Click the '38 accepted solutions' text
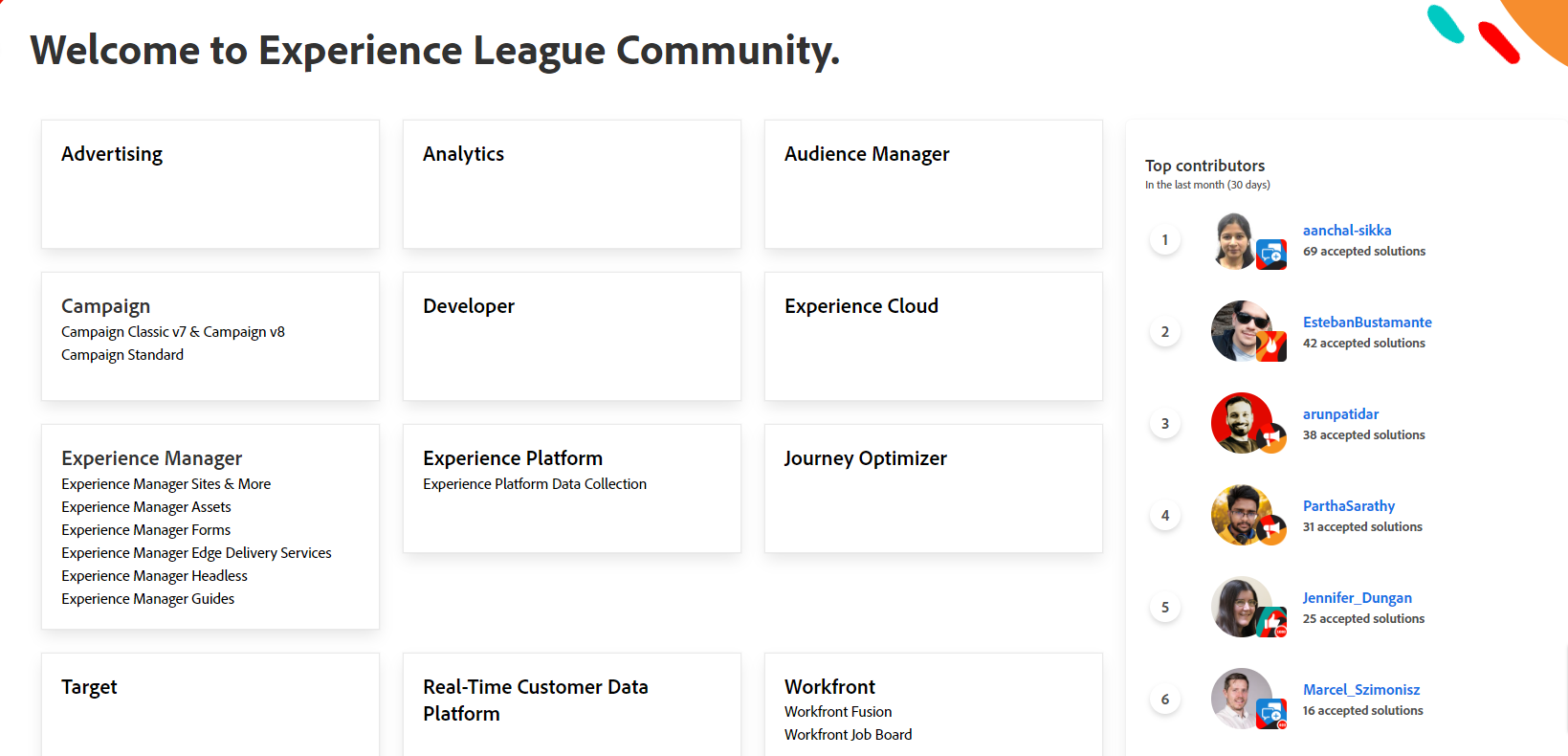1568x756 pixels. [1364, 435]
